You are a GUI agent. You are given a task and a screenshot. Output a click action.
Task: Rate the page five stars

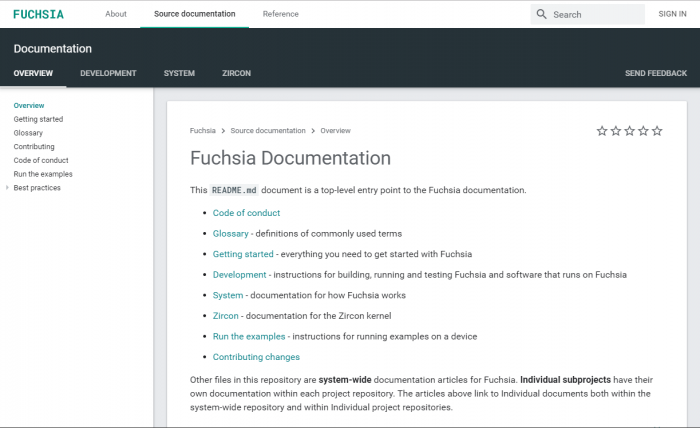coord(658,131)
